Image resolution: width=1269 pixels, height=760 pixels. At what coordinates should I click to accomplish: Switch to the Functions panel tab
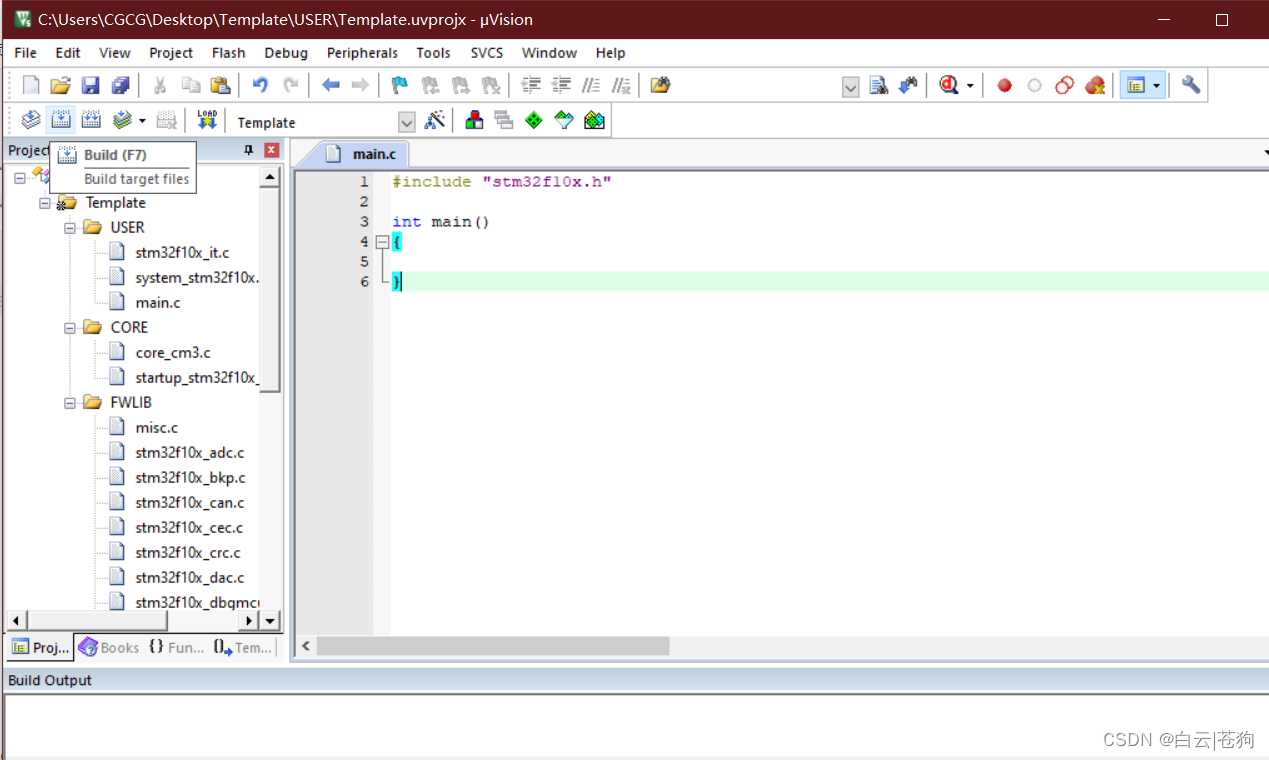(176, 647)
